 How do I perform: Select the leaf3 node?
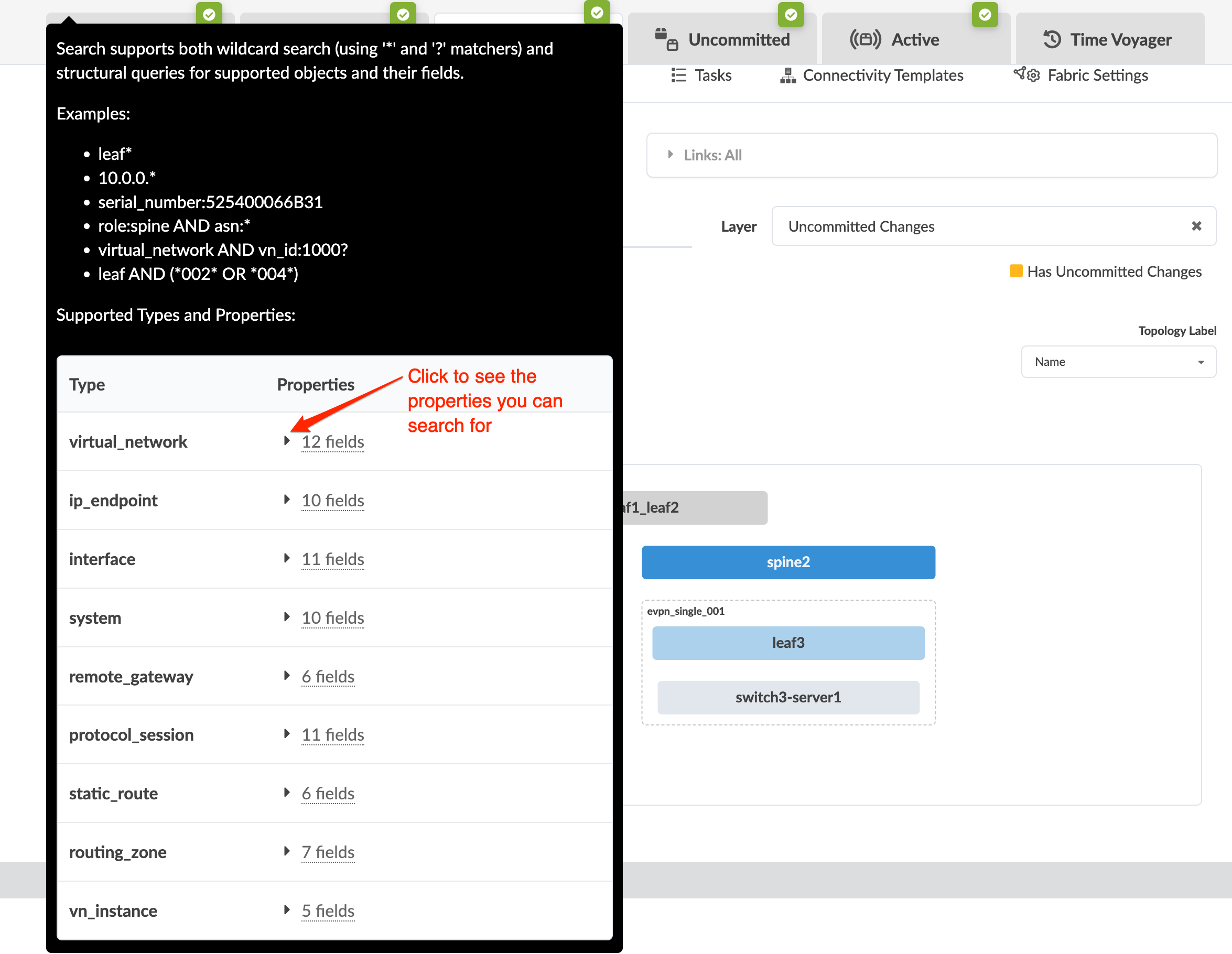coord(787,643)
